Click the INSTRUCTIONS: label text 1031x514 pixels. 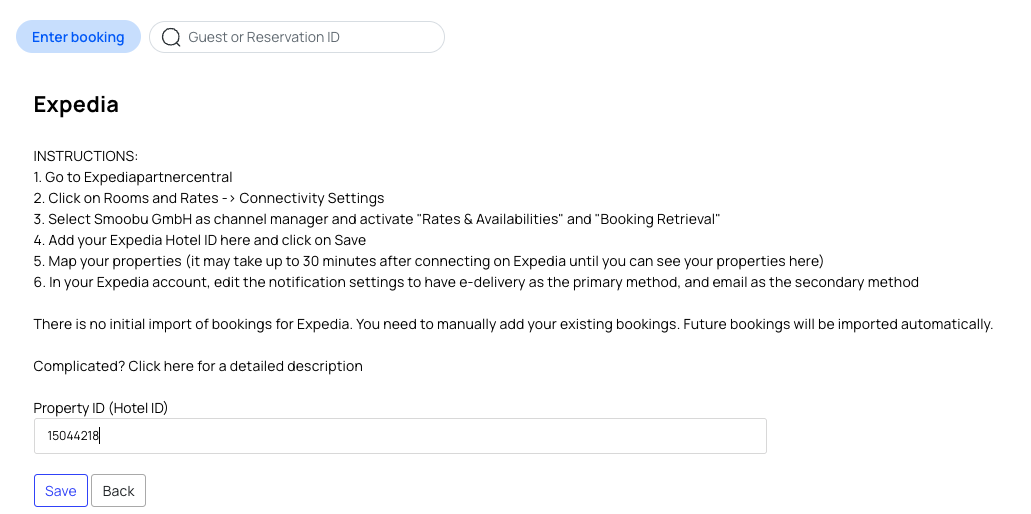point(85,156)
